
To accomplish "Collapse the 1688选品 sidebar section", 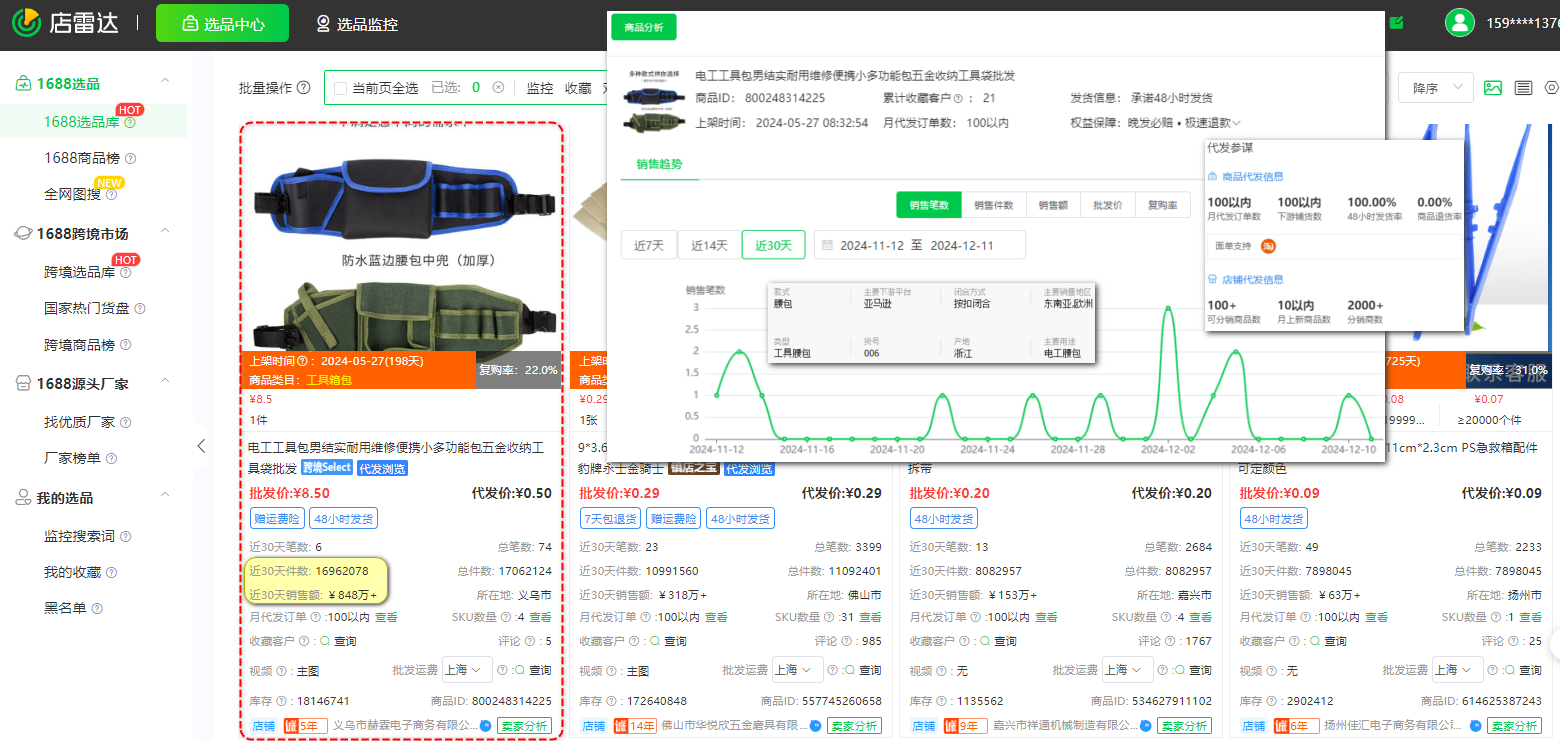I will pos(165,80).
